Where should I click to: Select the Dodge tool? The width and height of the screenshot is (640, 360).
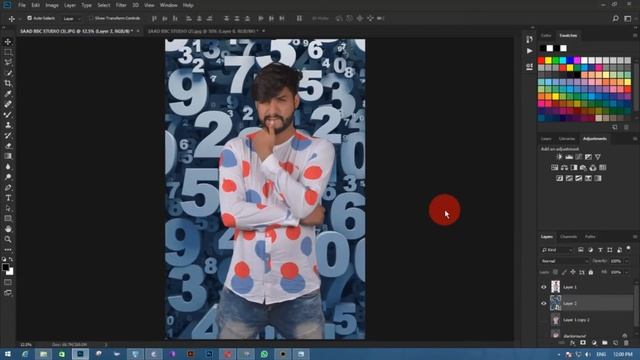pyautogui.click(x=8, y=177)
